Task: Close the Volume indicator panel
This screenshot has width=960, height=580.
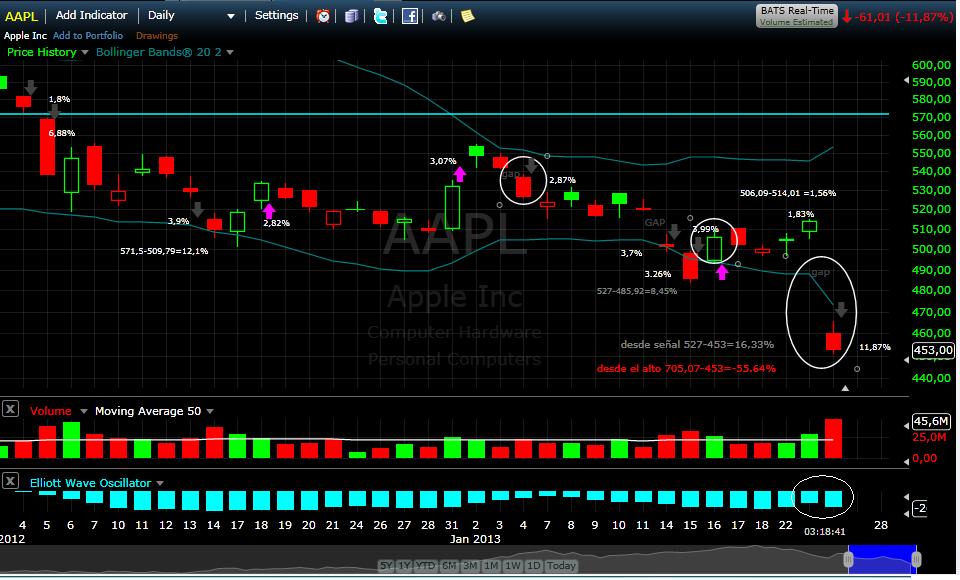Action: (10, 409)
